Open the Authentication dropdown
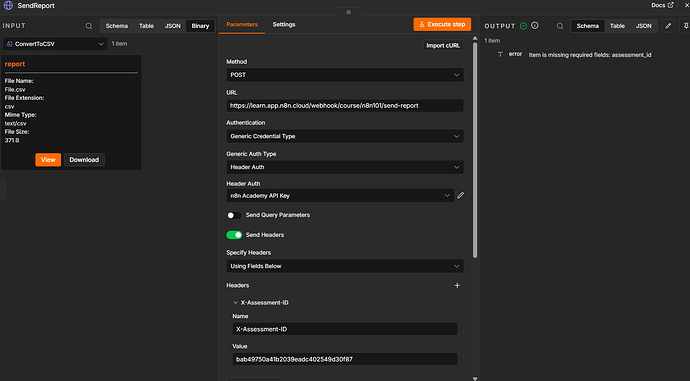Image resolution: width=690 pixels, height=381 pixels. click(x=345, y=136)
